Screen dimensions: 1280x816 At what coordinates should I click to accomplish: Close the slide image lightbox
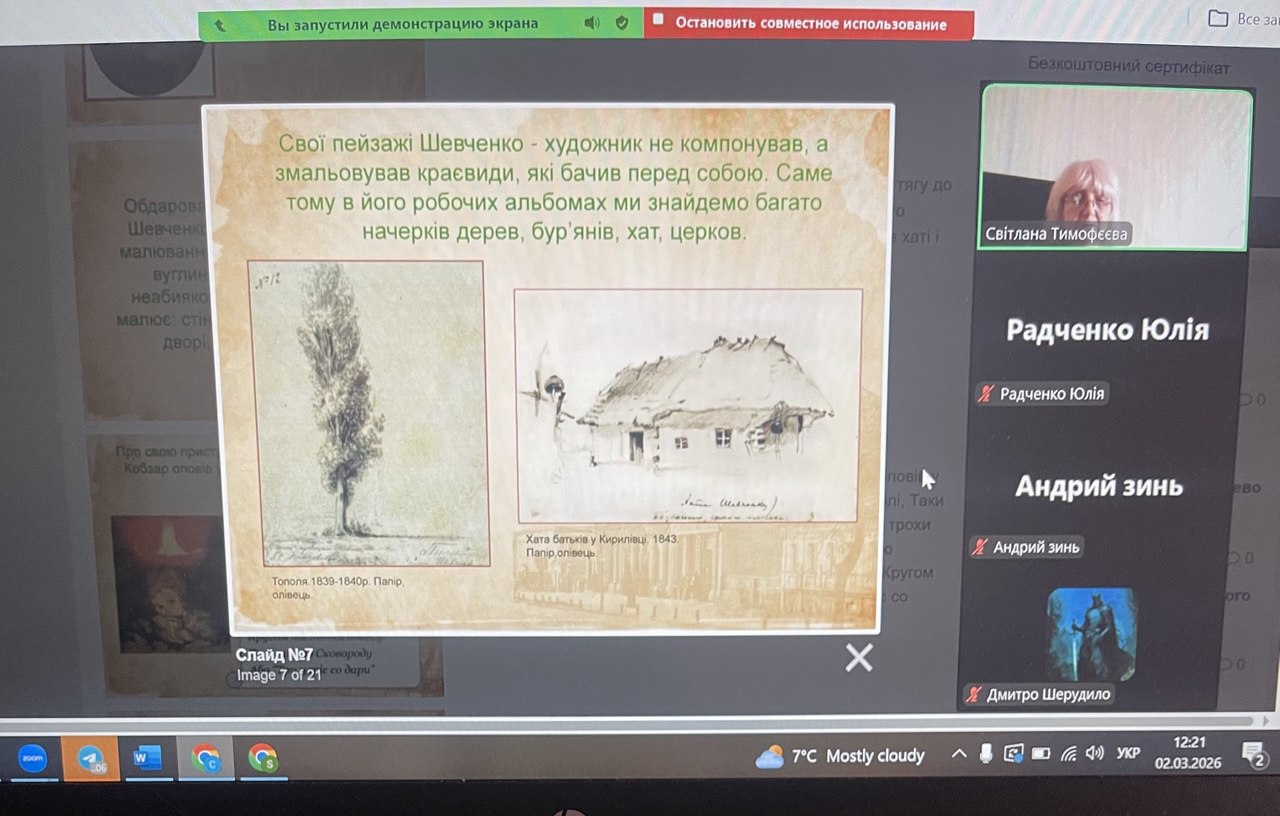[858, 657]
